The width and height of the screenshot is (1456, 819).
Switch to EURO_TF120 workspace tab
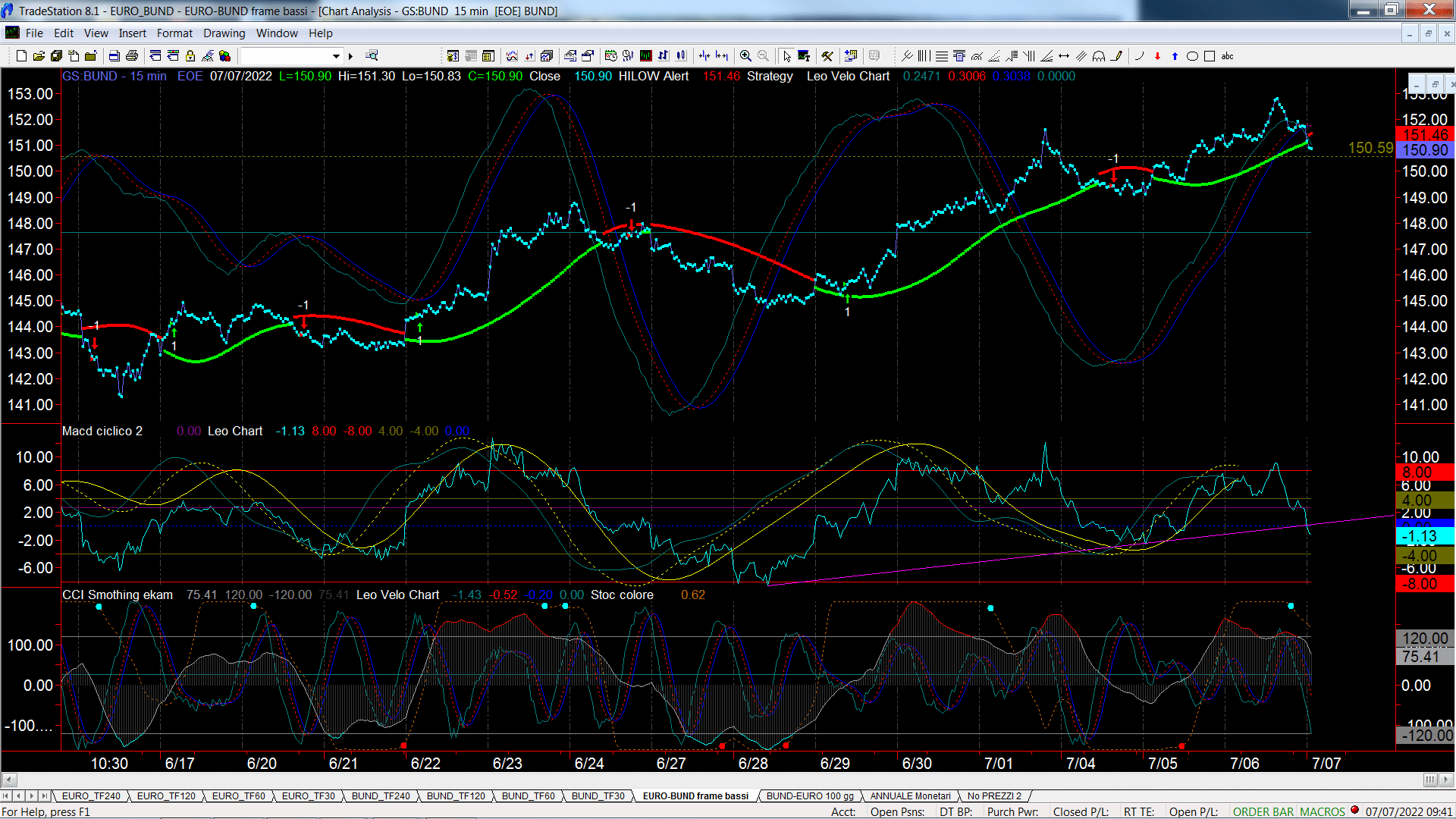[x=166, y=795]
